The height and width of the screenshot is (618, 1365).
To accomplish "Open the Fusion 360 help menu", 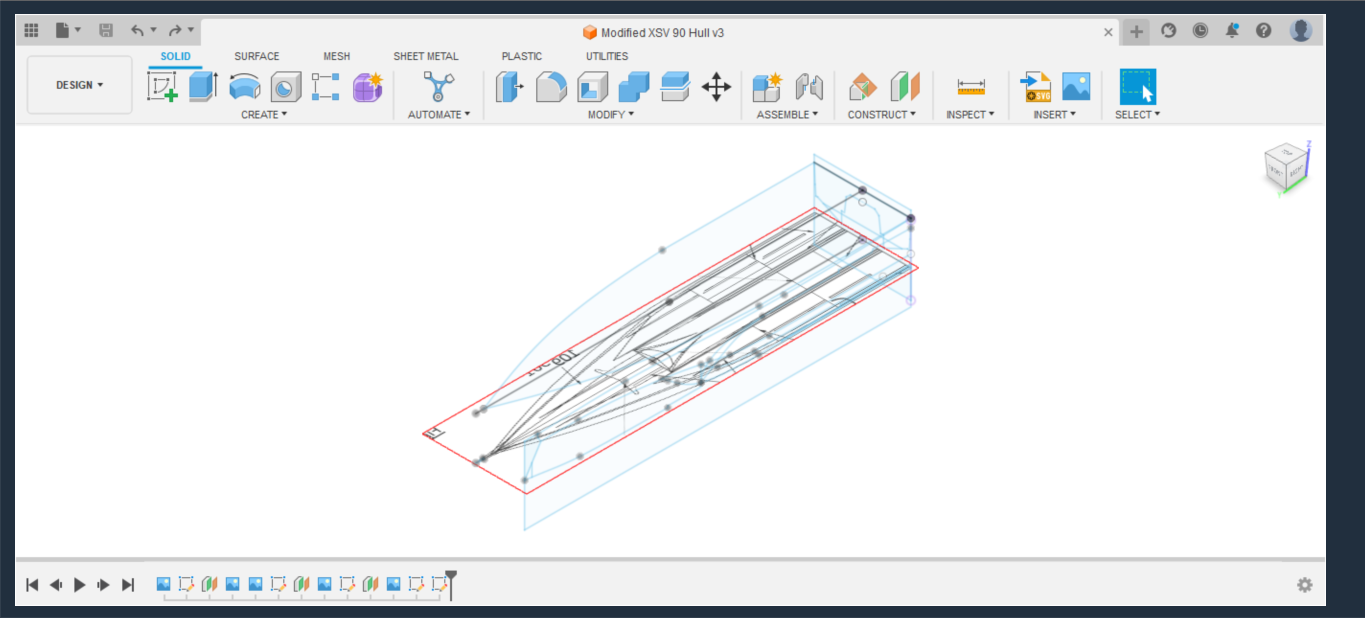I will tap(1263, 30).
